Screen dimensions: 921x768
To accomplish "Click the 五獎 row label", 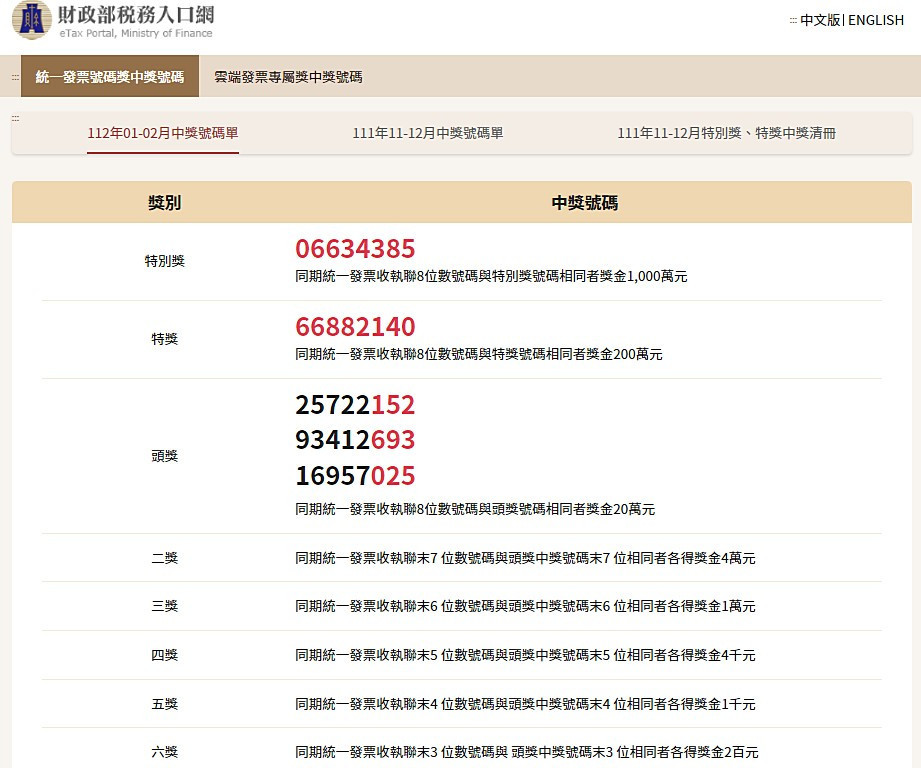I will (164, 704).
